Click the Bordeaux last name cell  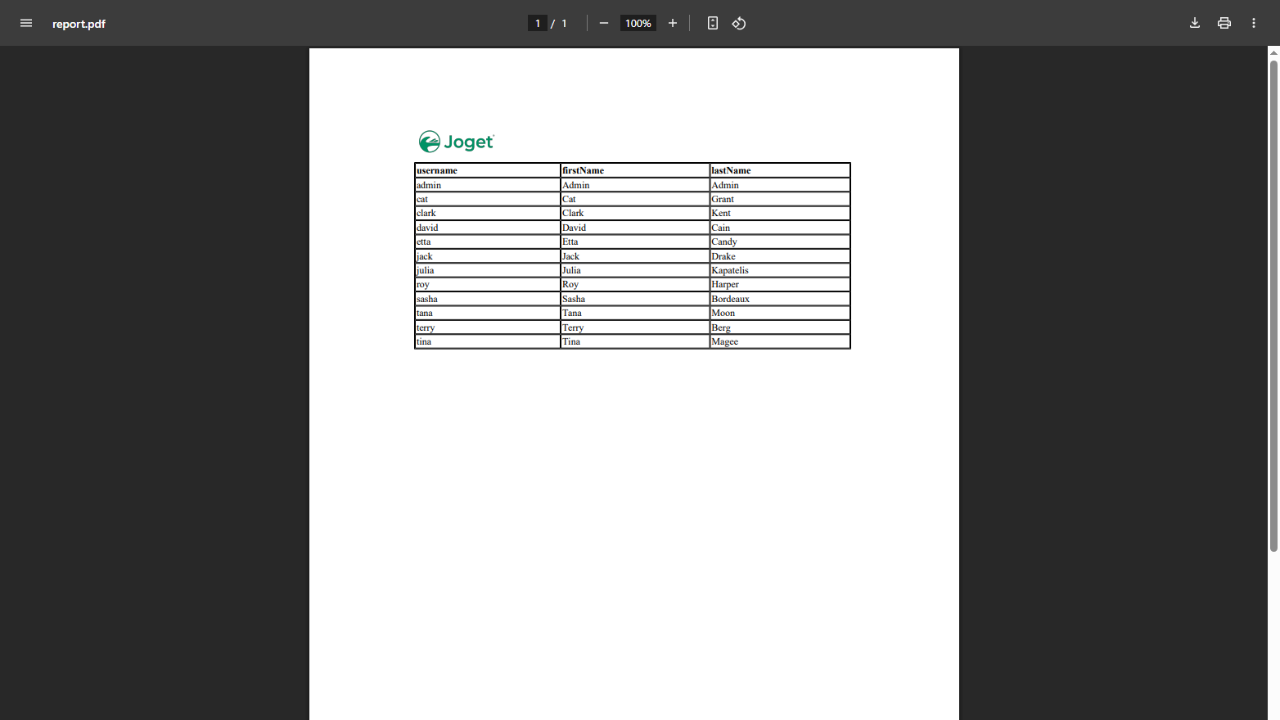730,299
